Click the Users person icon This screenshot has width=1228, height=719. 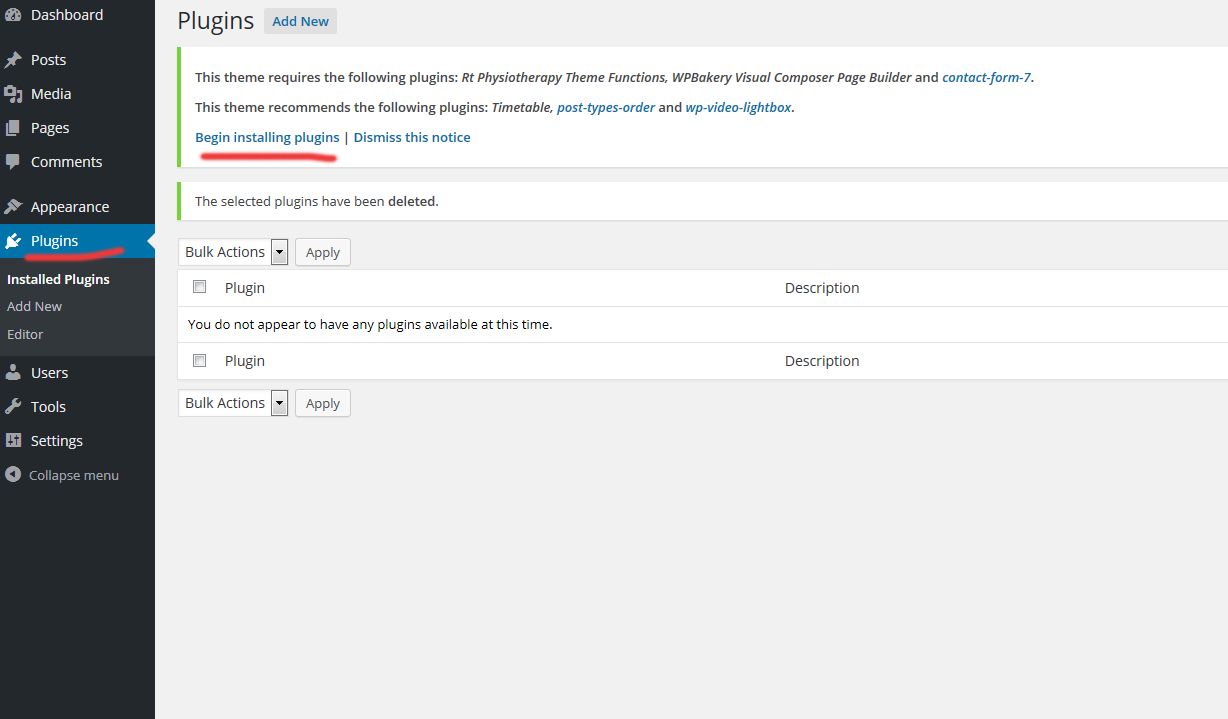tap(13, 373)
